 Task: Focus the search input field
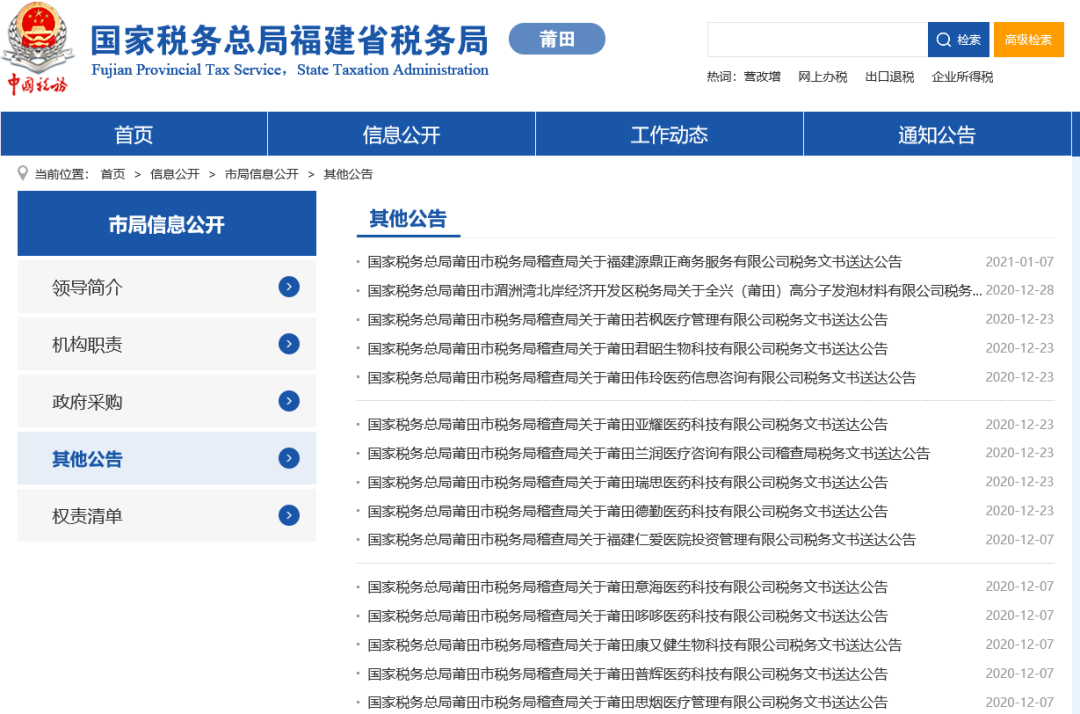[818, 39]
